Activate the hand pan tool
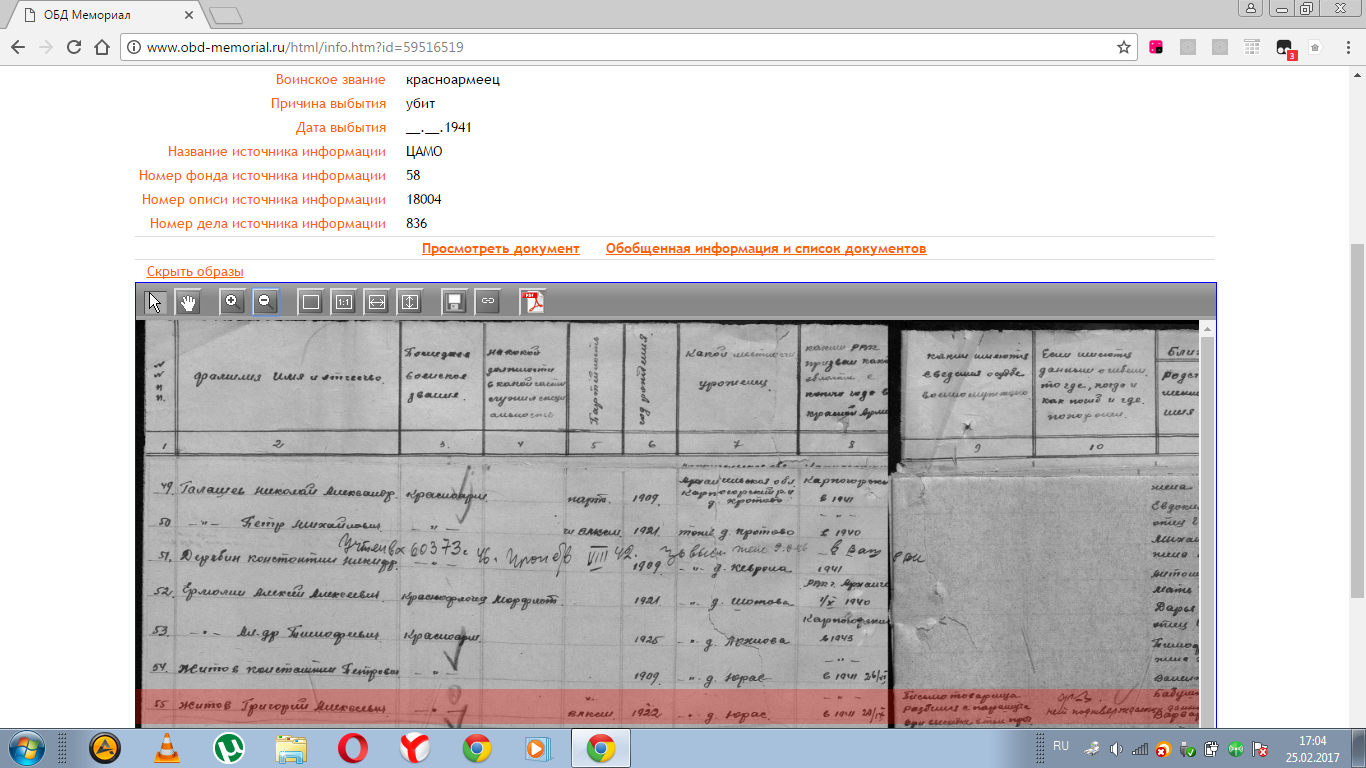 (x=188, y=302)
